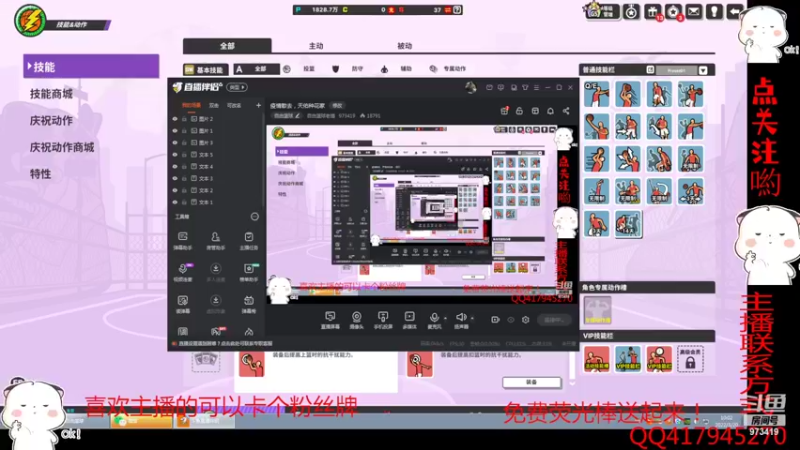Click the 装备 button
Viewport: 800px width, 450px height.
pos(531,382)
